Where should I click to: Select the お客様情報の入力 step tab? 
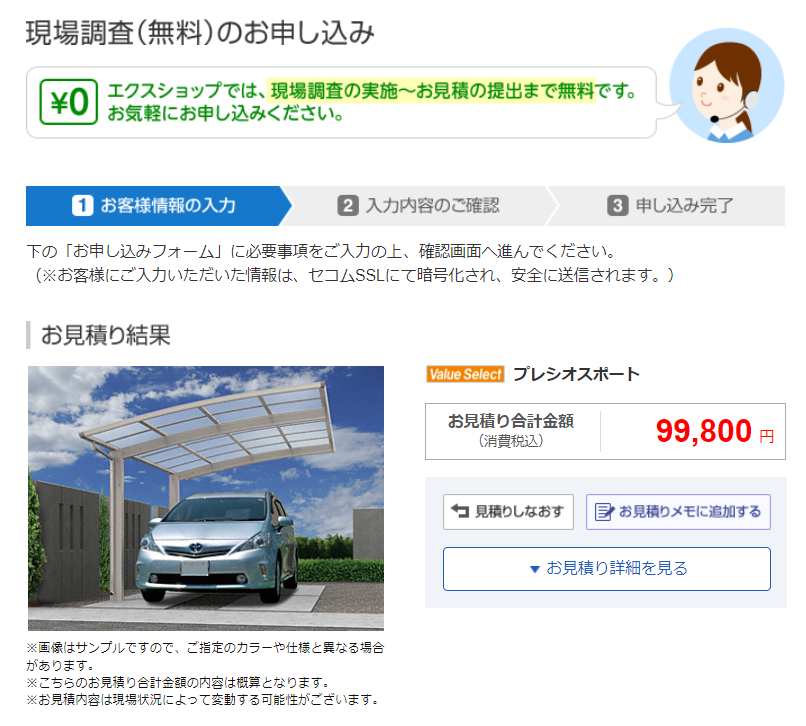click(x=158, y=206)
